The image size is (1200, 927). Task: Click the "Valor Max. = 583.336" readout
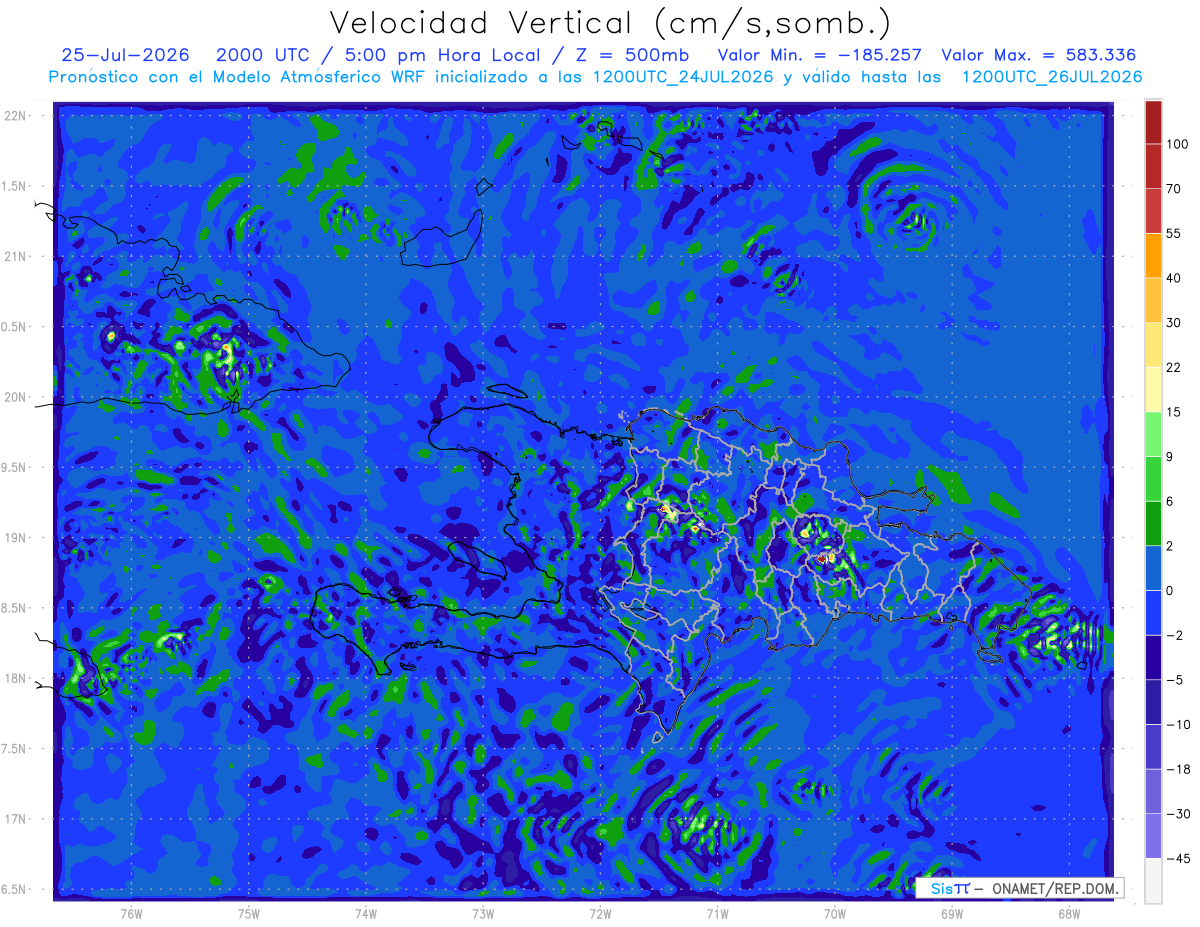point(1039,55)
